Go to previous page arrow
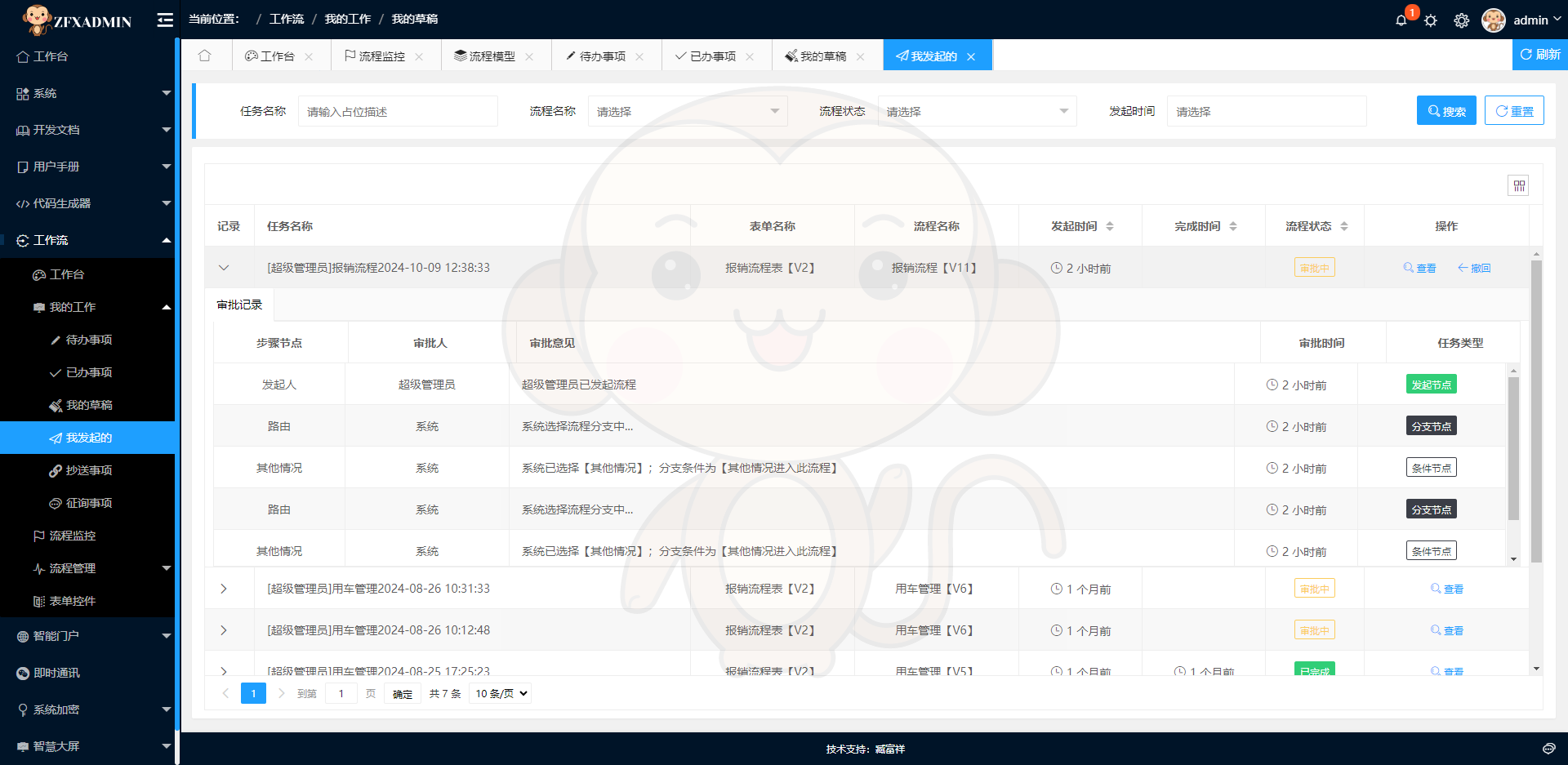 point(226,693)
